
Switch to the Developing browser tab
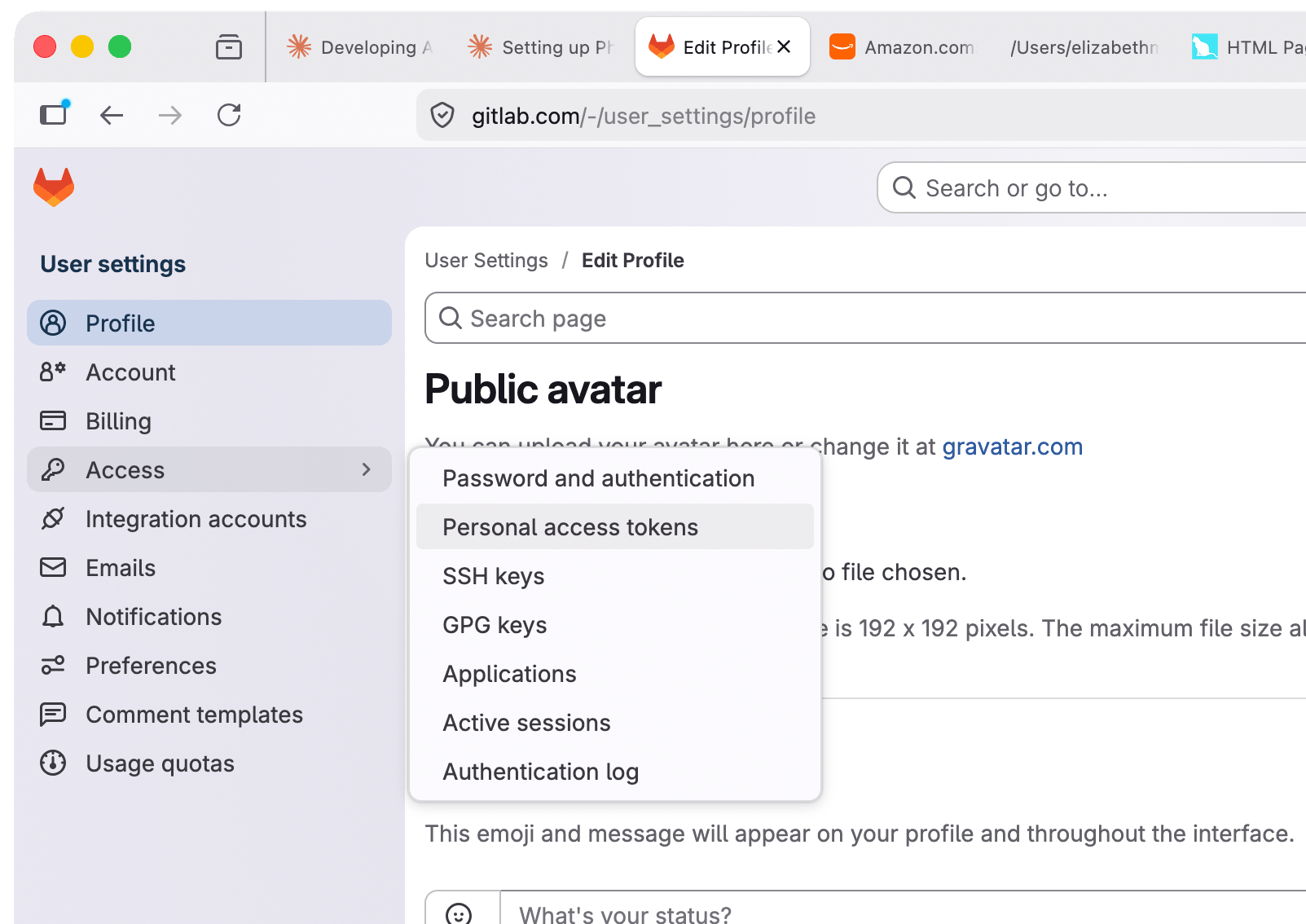(359, 47)
